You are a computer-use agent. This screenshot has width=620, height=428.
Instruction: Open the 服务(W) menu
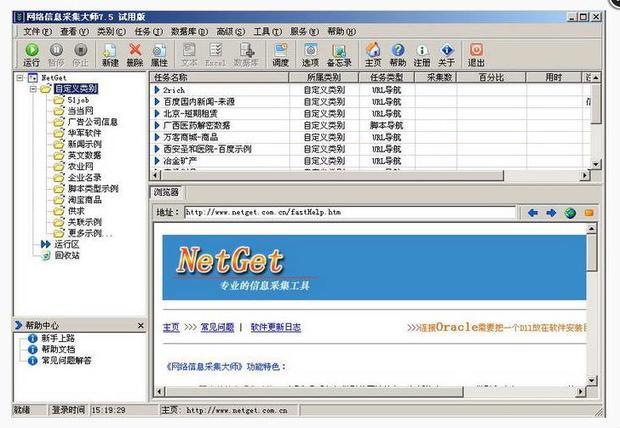click(x=304, y=31)
